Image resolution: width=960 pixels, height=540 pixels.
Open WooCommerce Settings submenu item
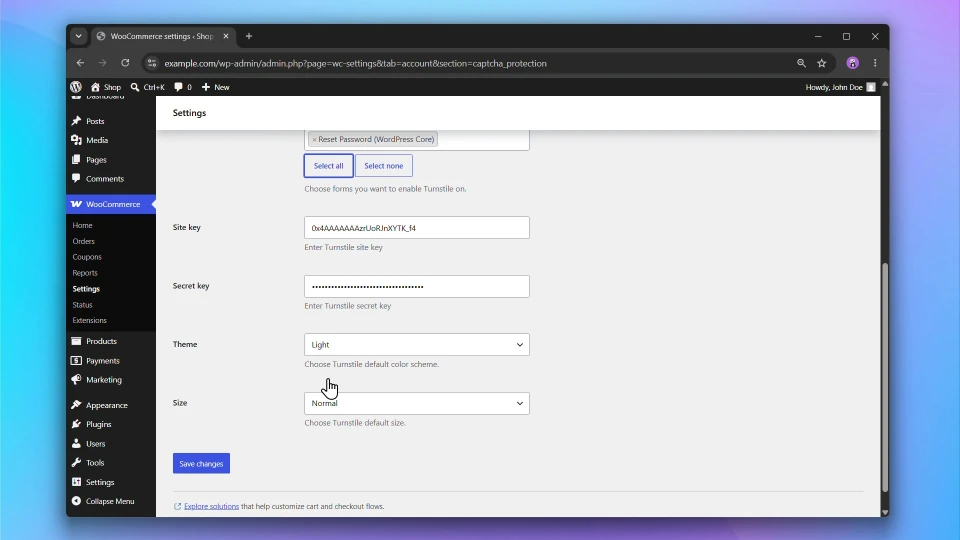[86, 289]
